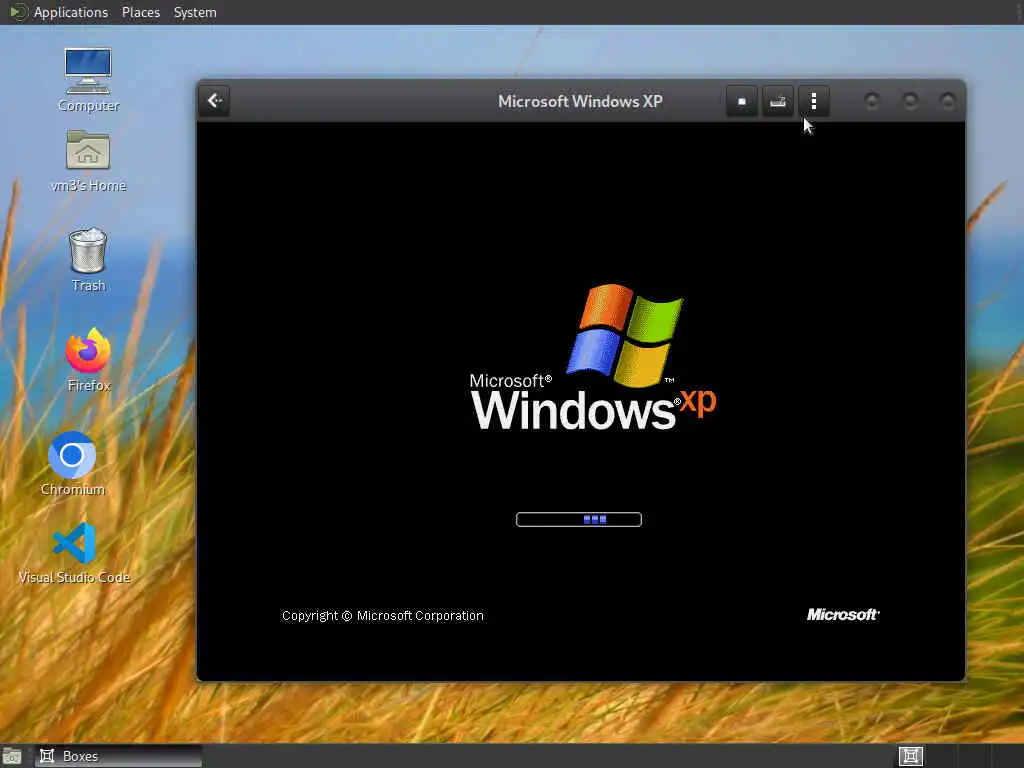Open the Applications menu

[71, 12]
